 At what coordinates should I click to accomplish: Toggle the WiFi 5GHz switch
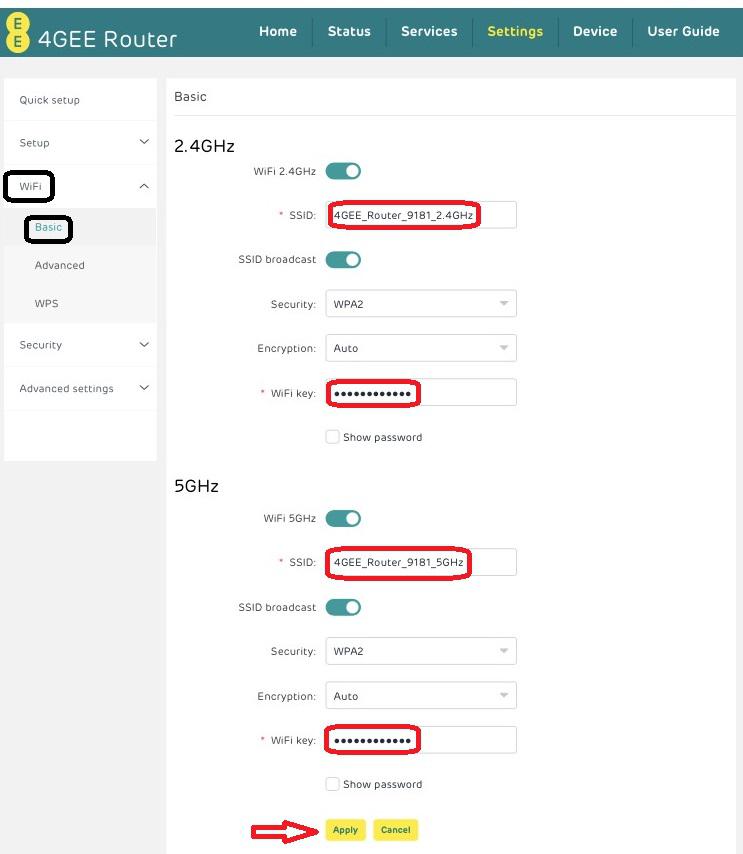[343, 518]
